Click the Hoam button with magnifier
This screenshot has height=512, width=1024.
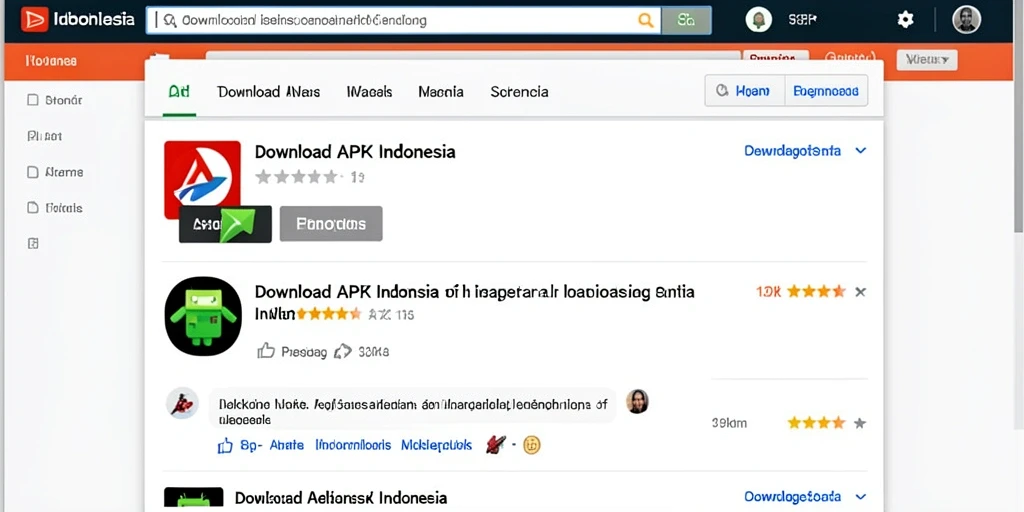click(x=744, y=91)
